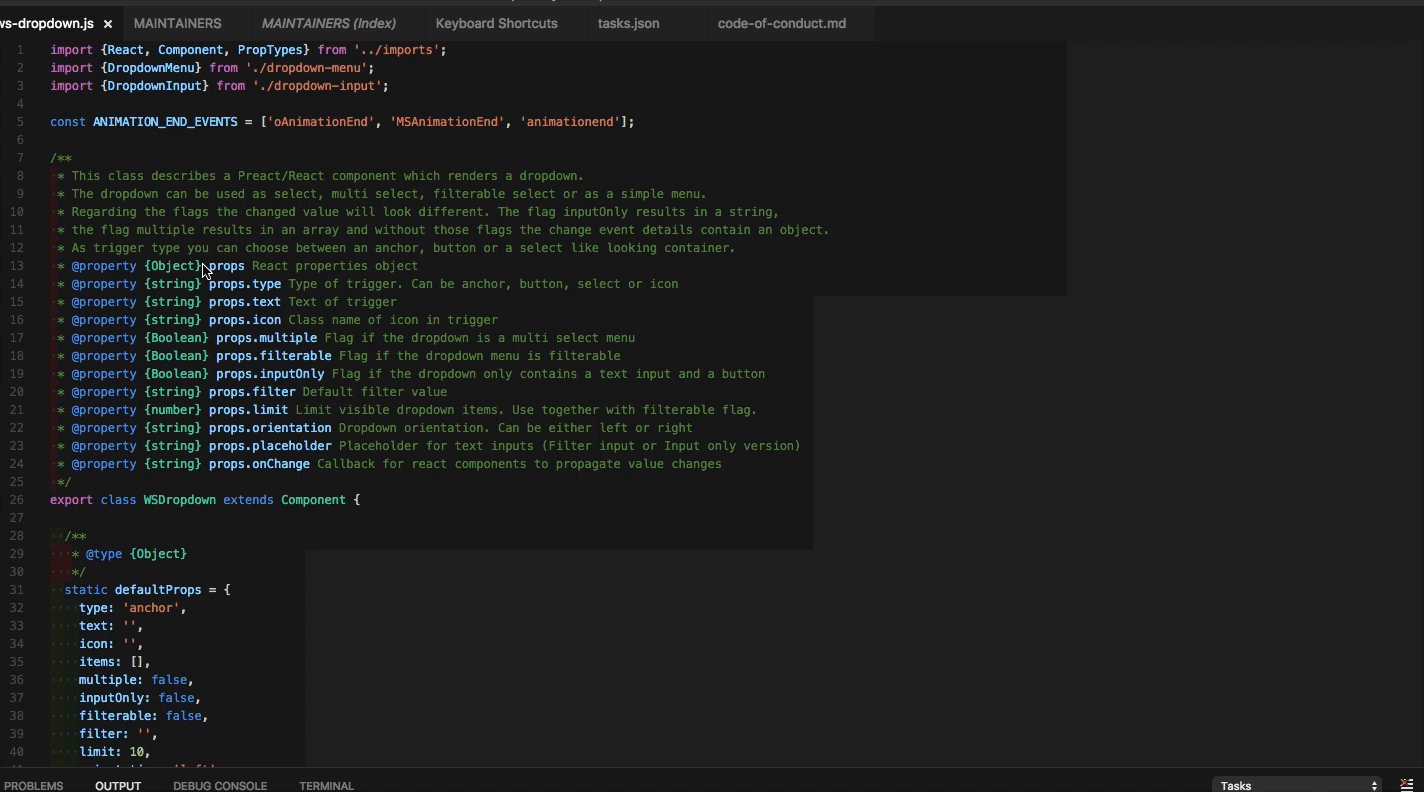Select the OUTPUT panel tab
This screenshot has height=792, width=1424.
118,785
